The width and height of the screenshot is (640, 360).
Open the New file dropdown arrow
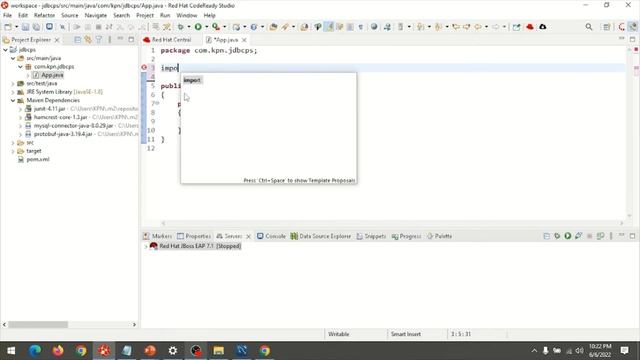16,27
